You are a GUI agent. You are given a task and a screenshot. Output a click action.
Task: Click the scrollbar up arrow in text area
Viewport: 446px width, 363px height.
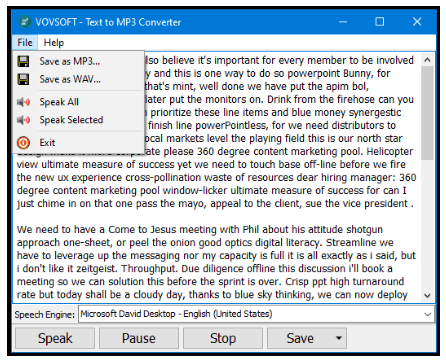(x=427, y=60)
